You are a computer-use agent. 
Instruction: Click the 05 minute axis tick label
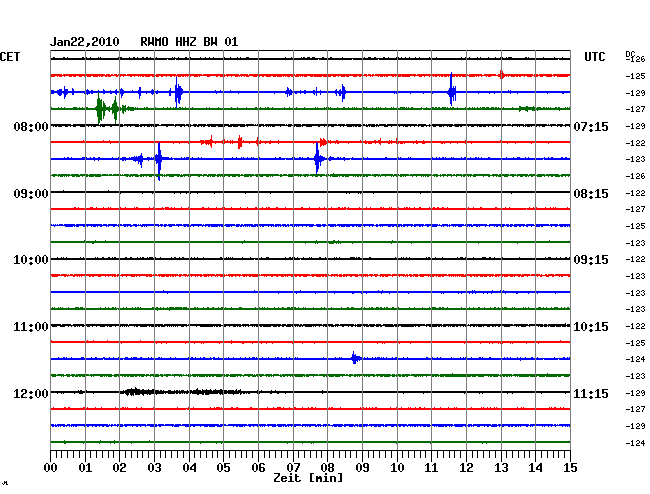(x=223, y=468)
